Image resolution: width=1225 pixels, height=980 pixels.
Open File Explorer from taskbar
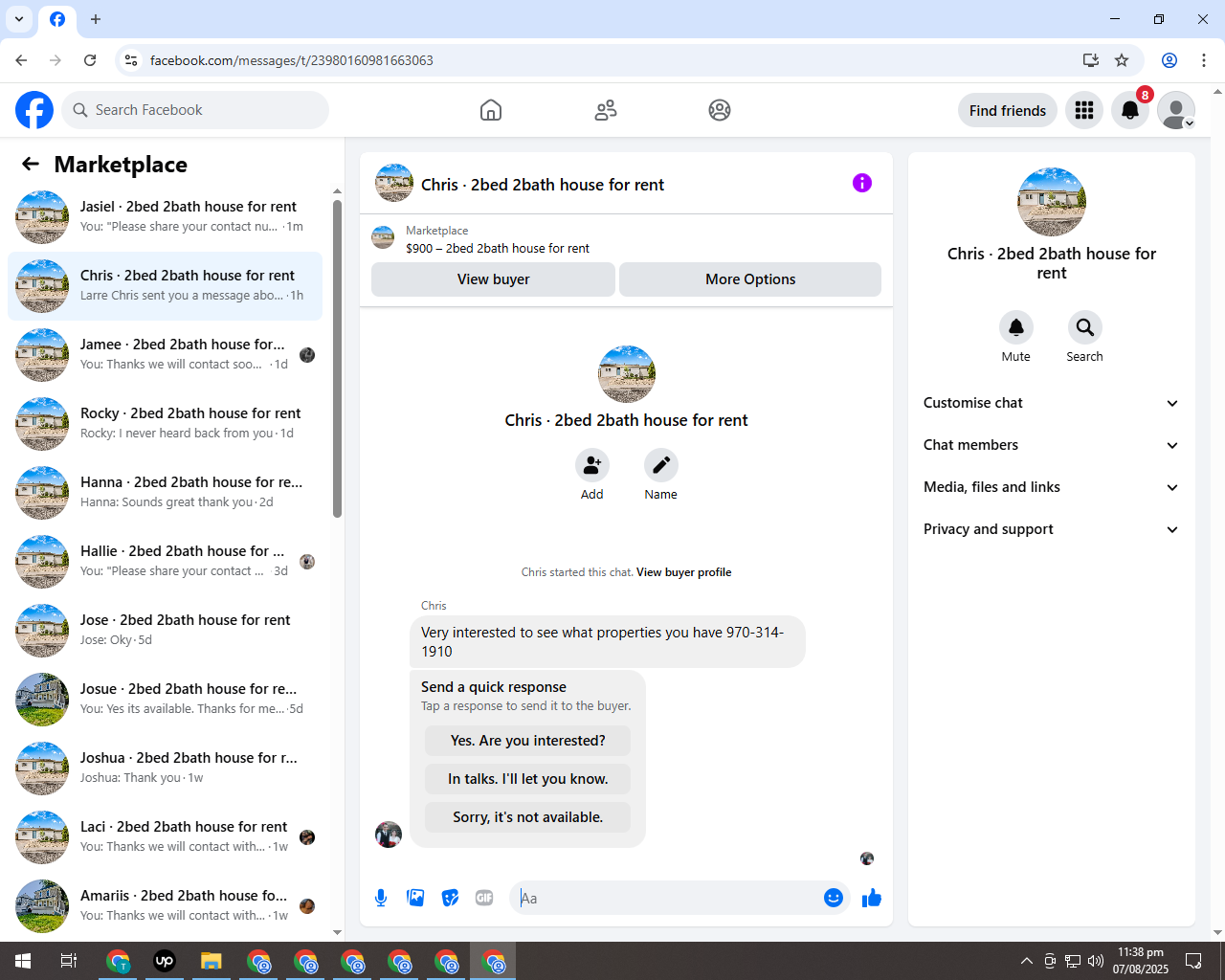pos(212,961)
